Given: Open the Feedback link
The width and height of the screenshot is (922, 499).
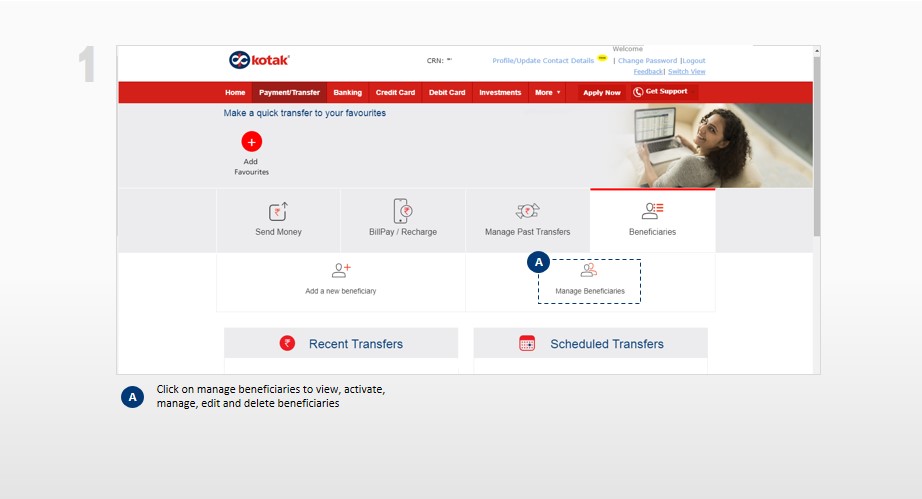Looking at the screenshot, I should (648, 71).
